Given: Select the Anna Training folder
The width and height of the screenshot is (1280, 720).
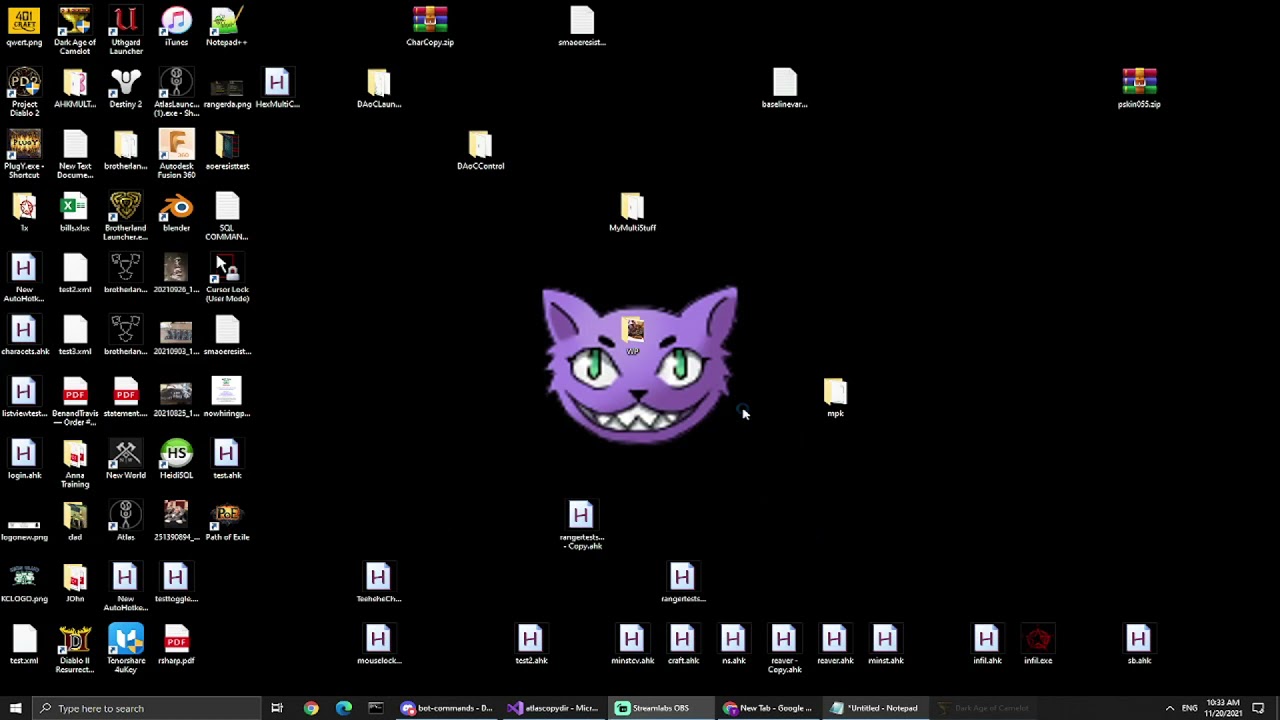Looking at the screenshot, I should coord(75,464).
